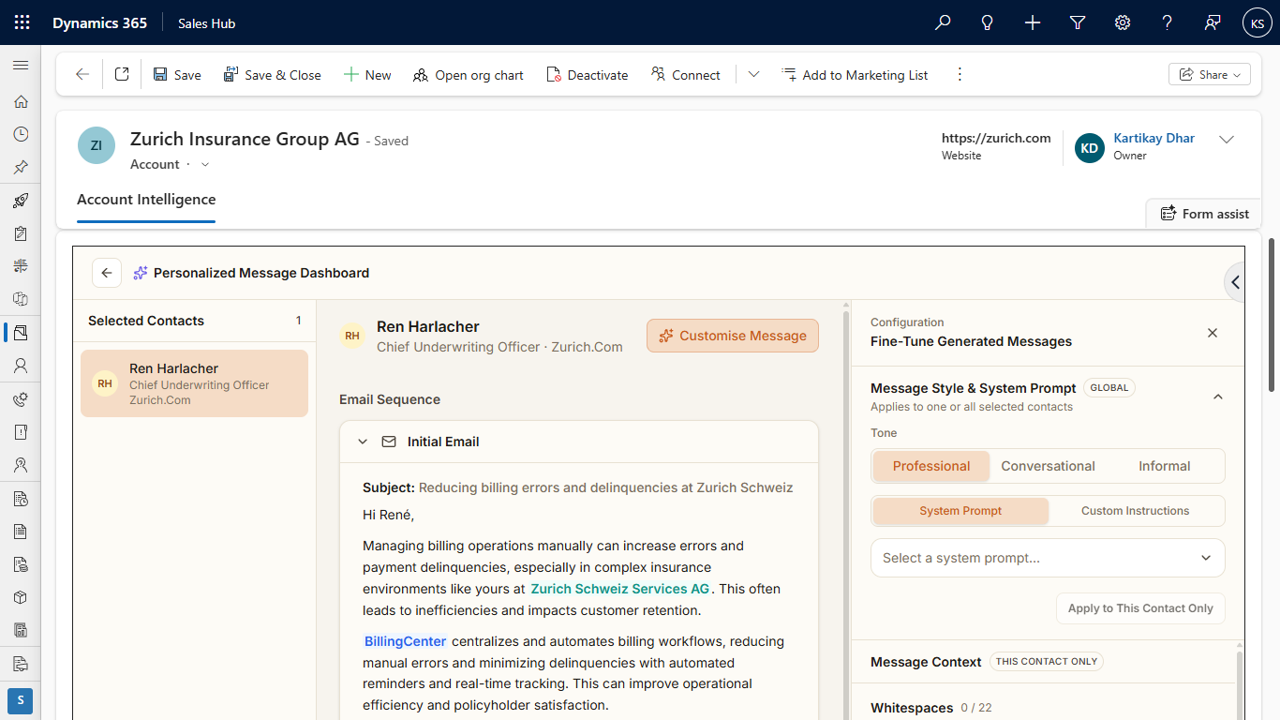
Task: Open the Select a system prompt dropdown
Action: 1047,558
